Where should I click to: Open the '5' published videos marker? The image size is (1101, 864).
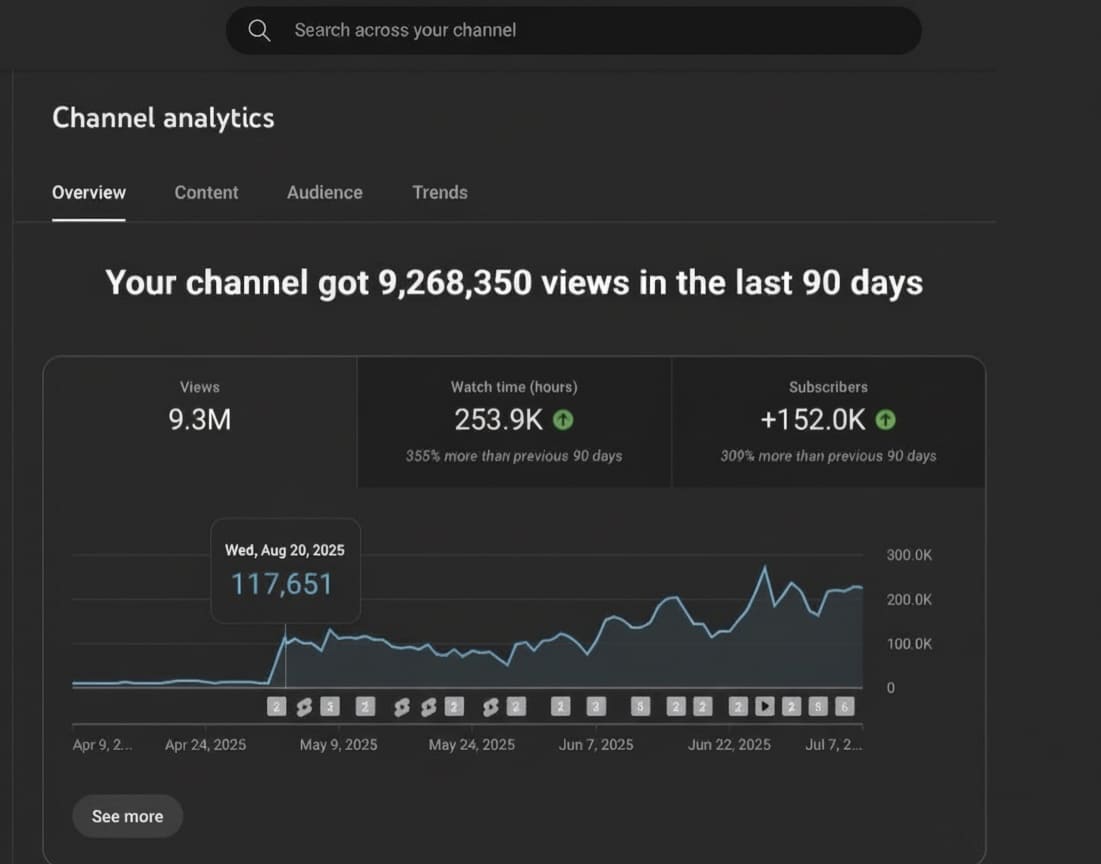point(641,707)
